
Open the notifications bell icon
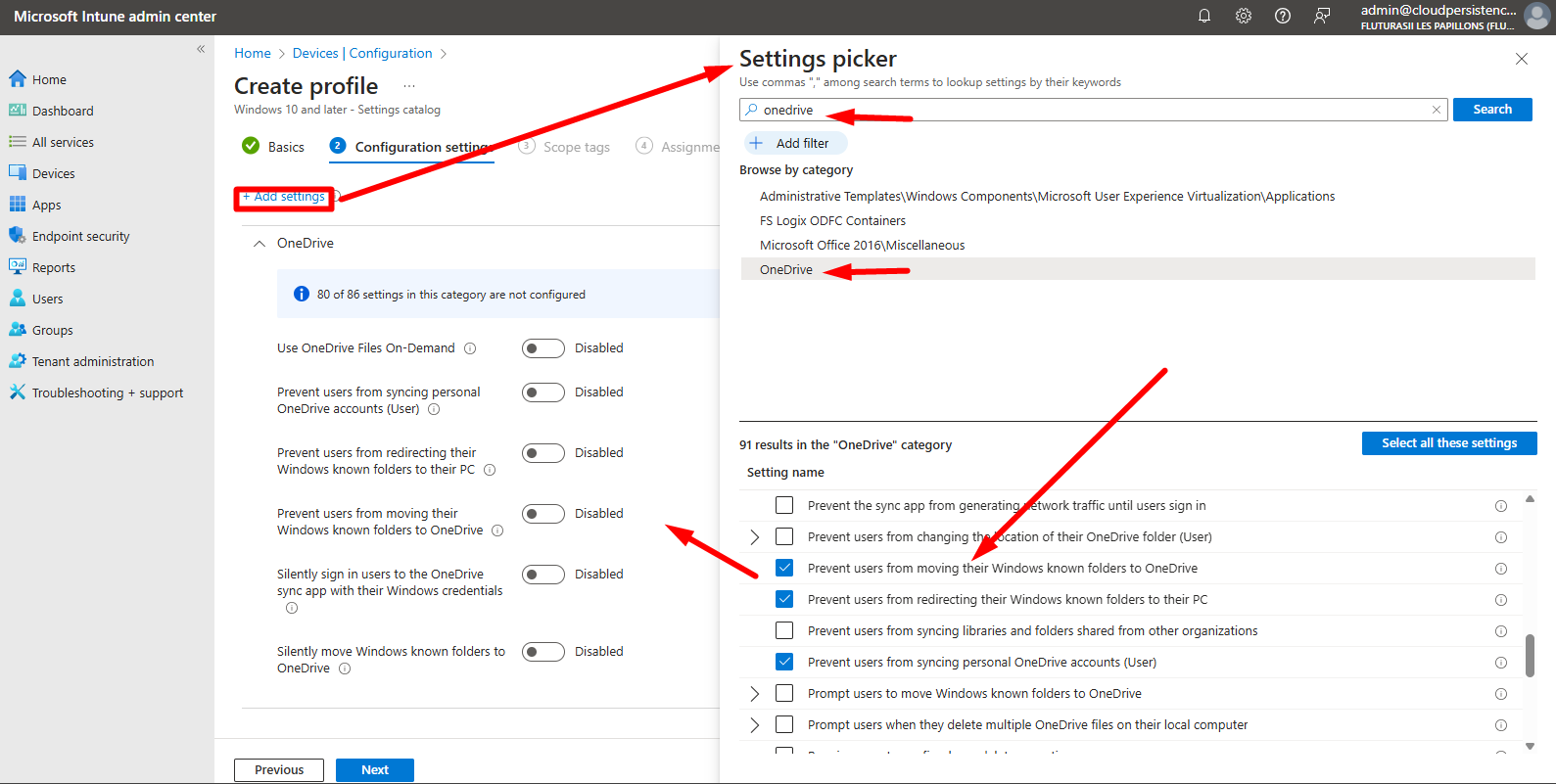(x=1204, y=16)
